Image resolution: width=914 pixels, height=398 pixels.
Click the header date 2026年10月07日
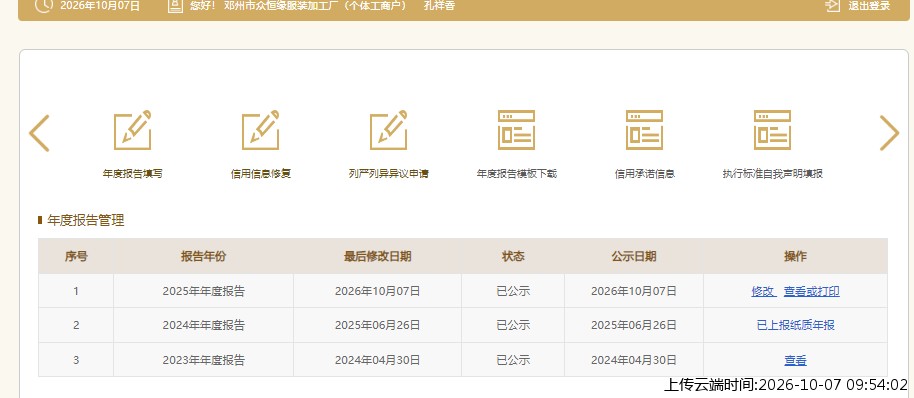coord(100,6)
